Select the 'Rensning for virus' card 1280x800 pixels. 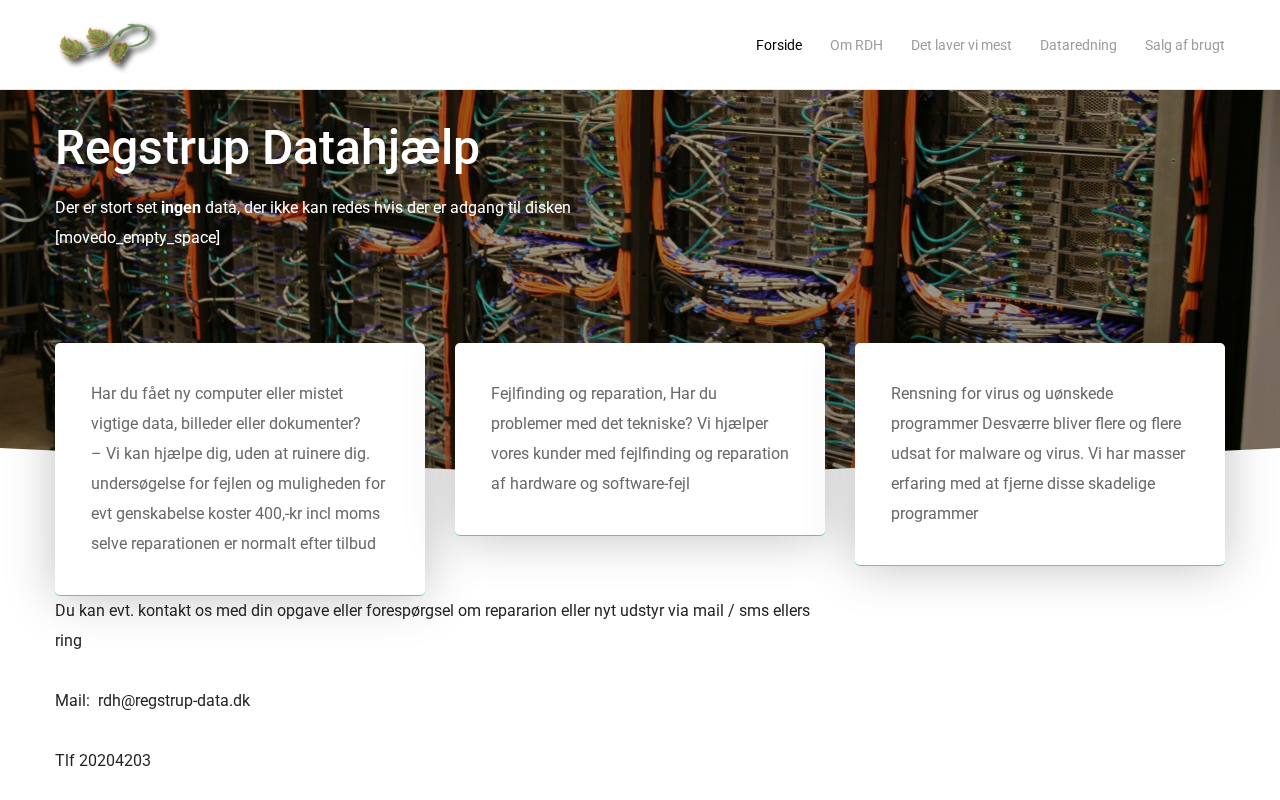pos(1040,454)
